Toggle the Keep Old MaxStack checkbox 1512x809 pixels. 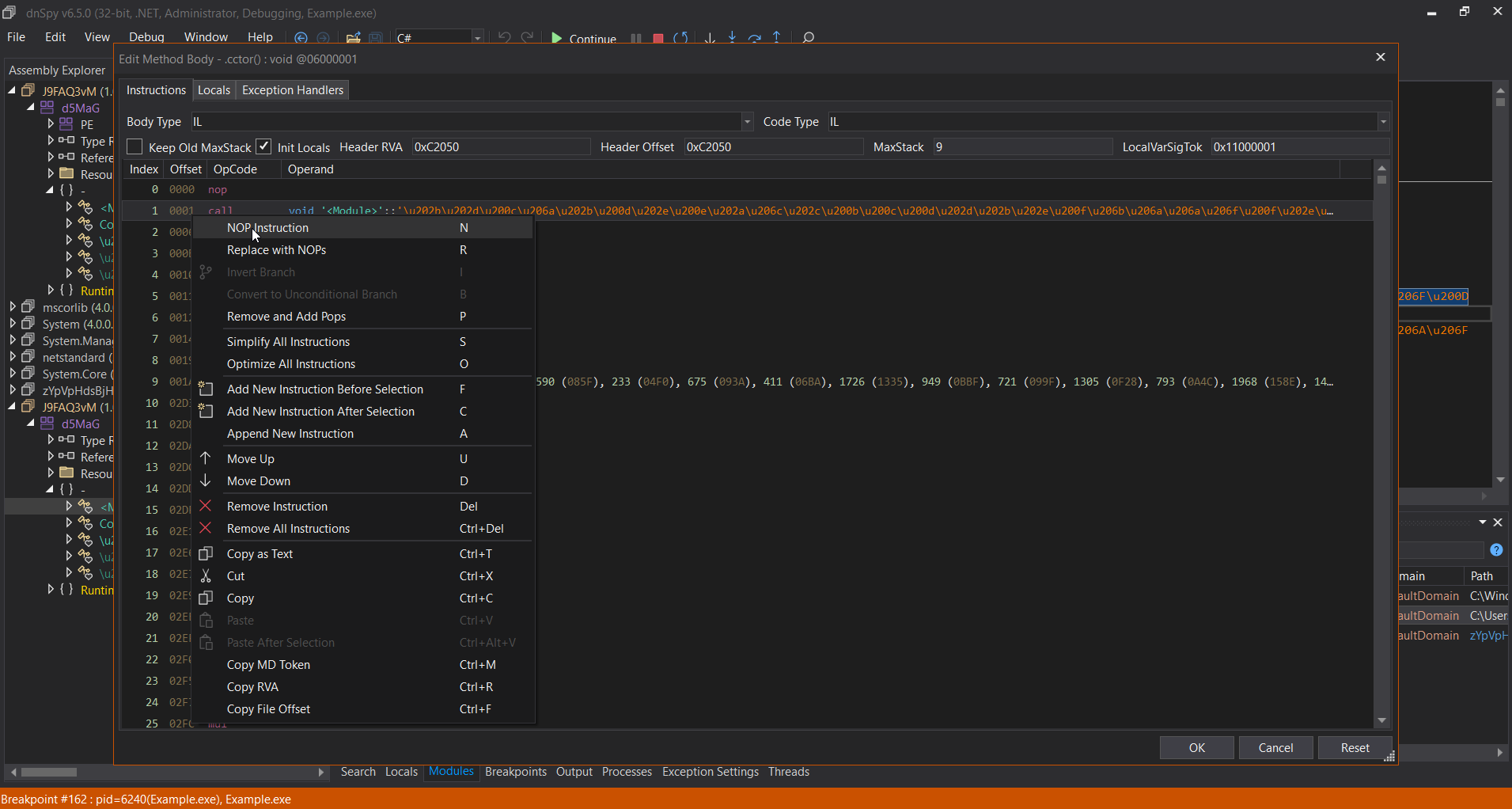135,147
